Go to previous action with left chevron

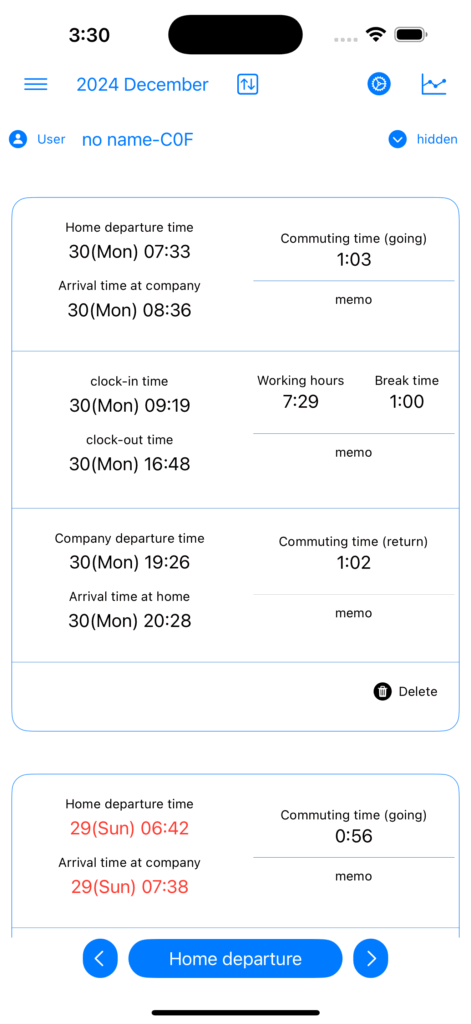pyautogui.click(x=100, y=958)
